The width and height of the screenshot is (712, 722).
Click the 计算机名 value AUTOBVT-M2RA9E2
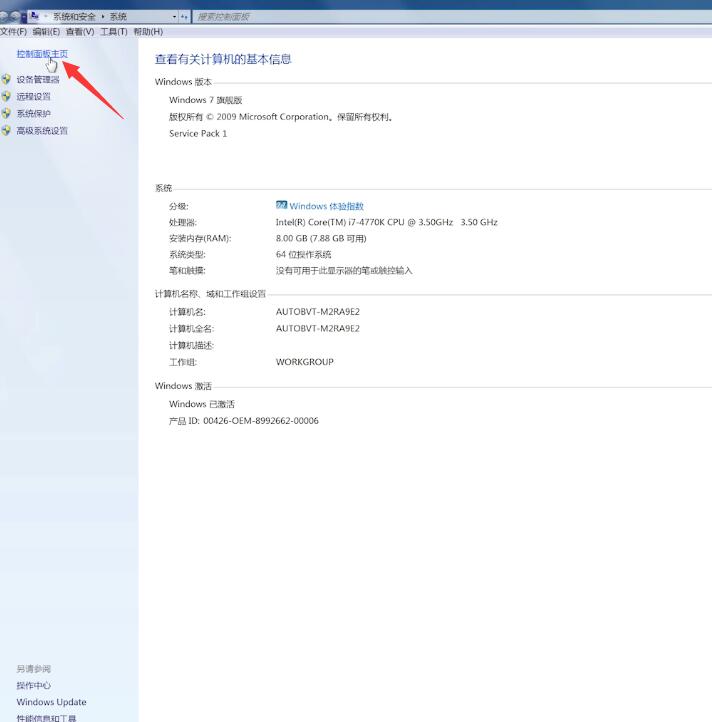tap(318, 312)
